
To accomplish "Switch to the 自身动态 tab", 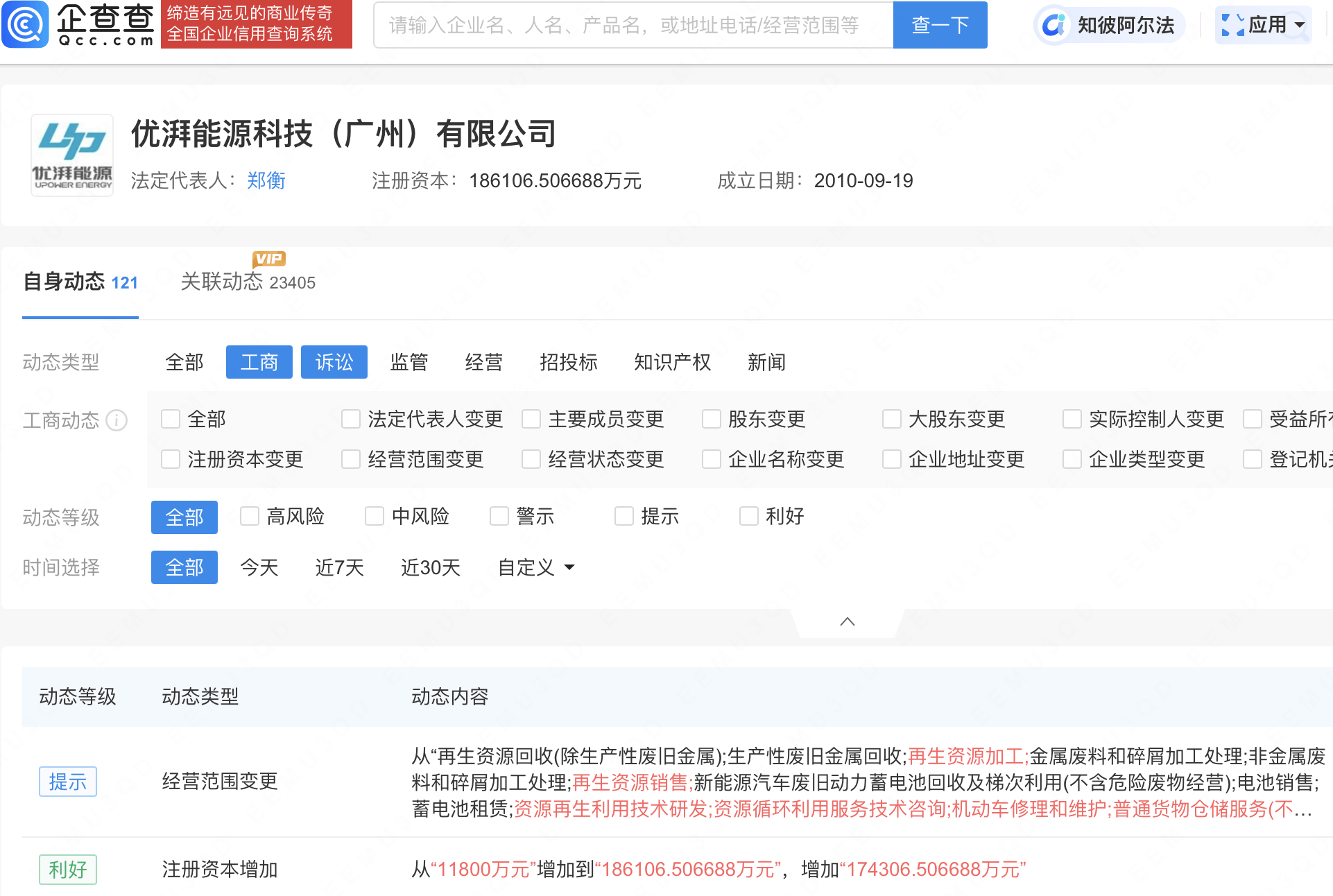I will pyautogui.click(x=80, y=282).
